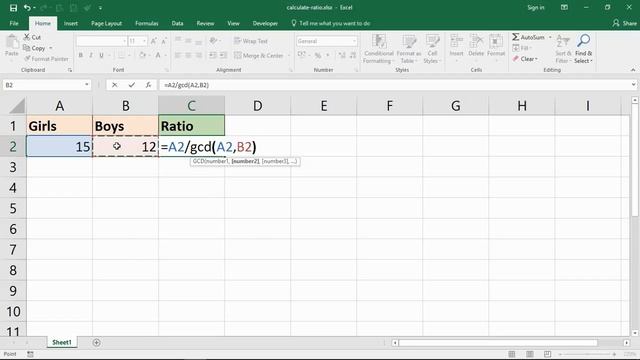Screen dimensions: 640x360
Task: Click the Percent Style icon
Action: point(318,55)
